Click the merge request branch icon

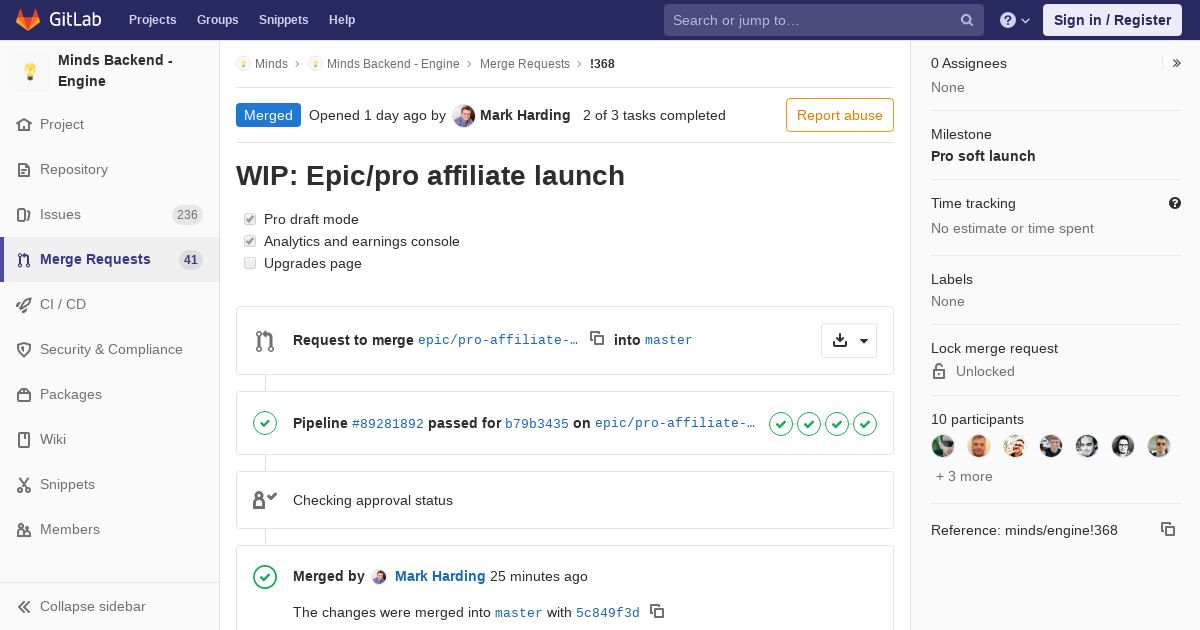coord(265,341)
